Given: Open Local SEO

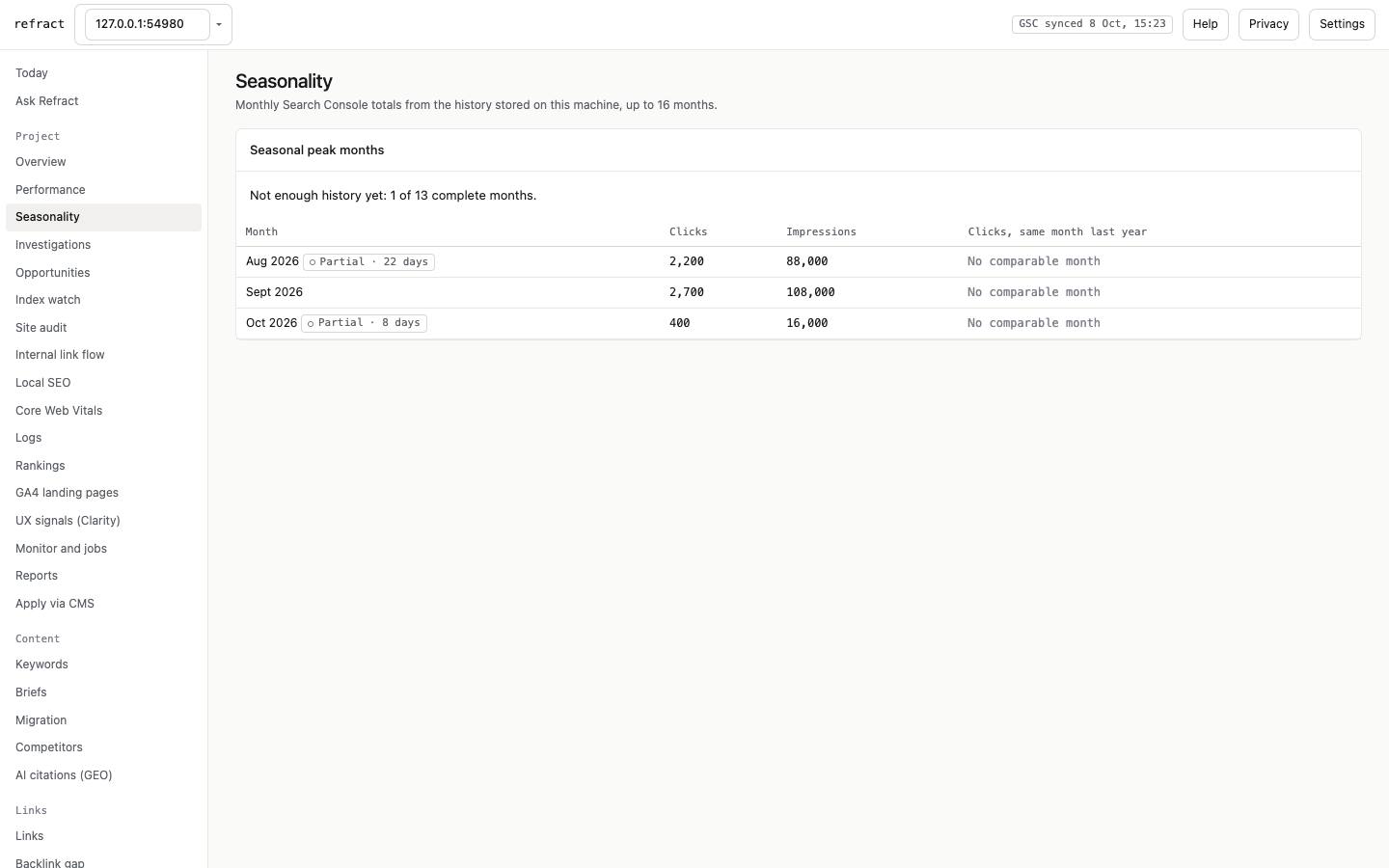Looking at the screenshot, I should coord(103,383).
